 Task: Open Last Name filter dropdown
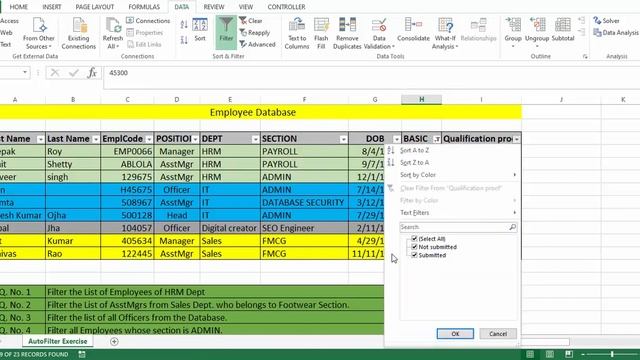96,139
